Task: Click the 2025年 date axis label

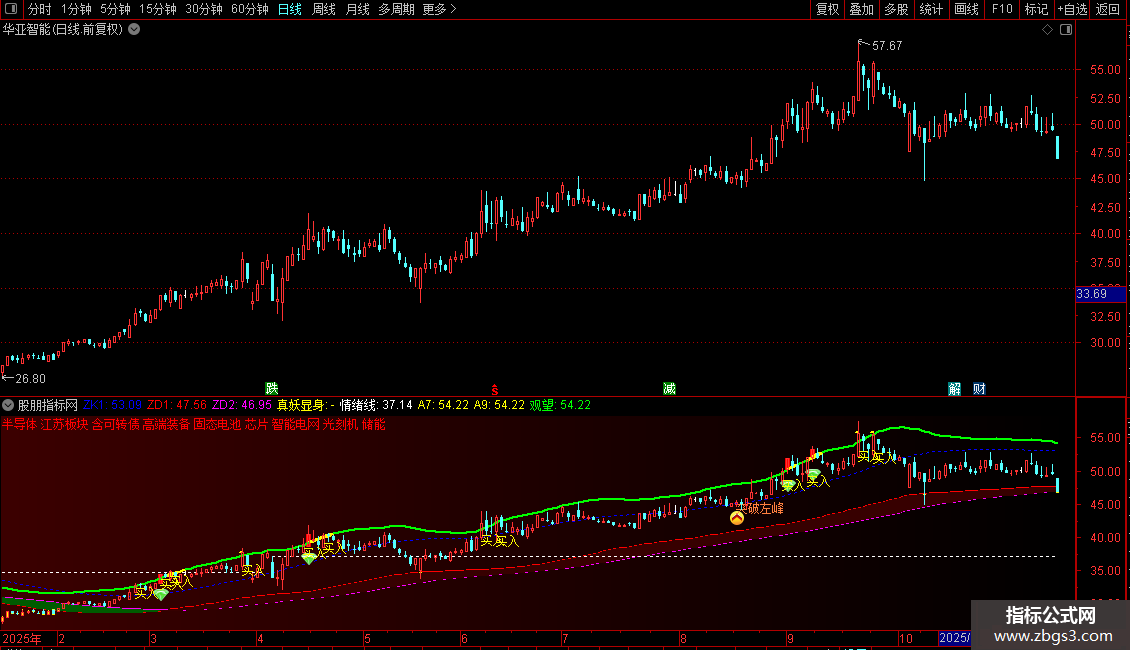Action: [x=22, y=638]
